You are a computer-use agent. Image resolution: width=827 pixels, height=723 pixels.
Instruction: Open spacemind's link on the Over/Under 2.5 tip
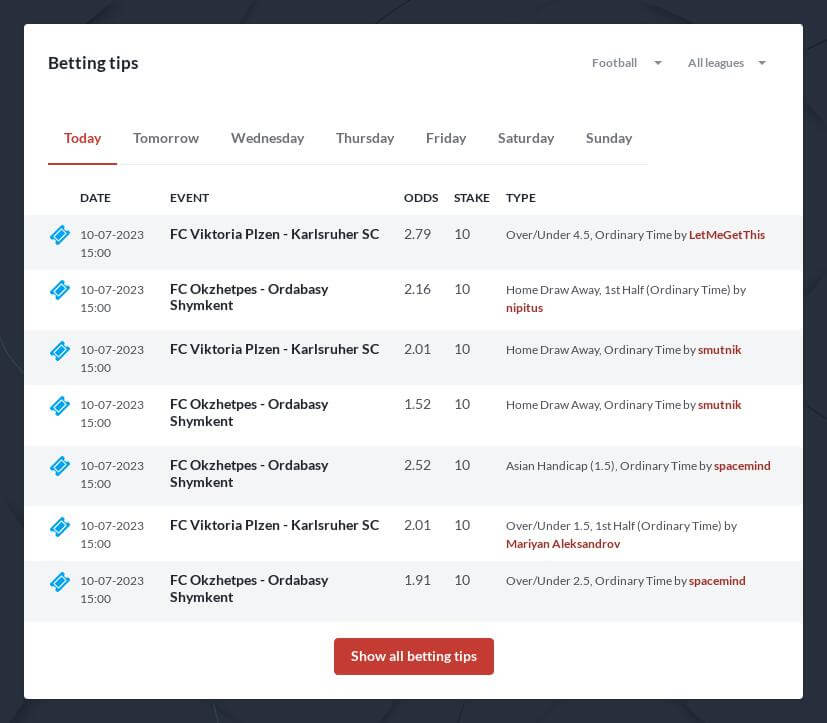pyautogui.click(x=716, y=581)
